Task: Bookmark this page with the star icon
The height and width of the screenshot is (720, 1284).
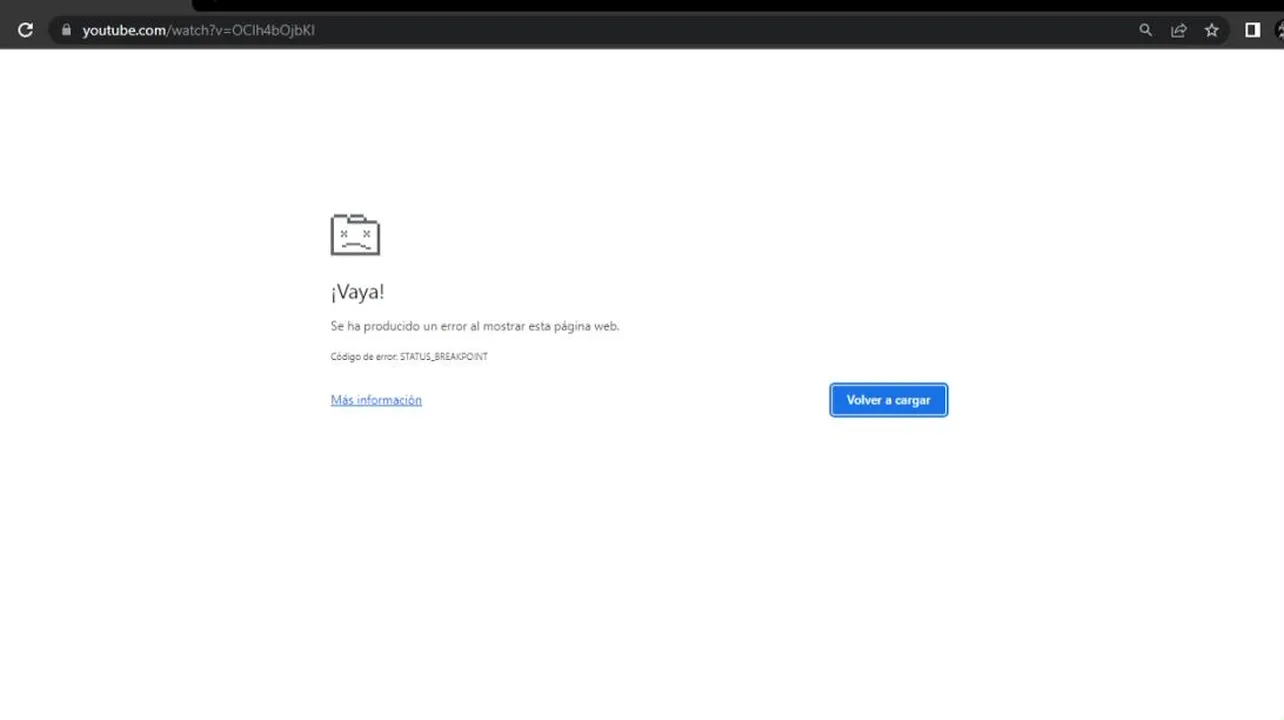Action: 1212,30
